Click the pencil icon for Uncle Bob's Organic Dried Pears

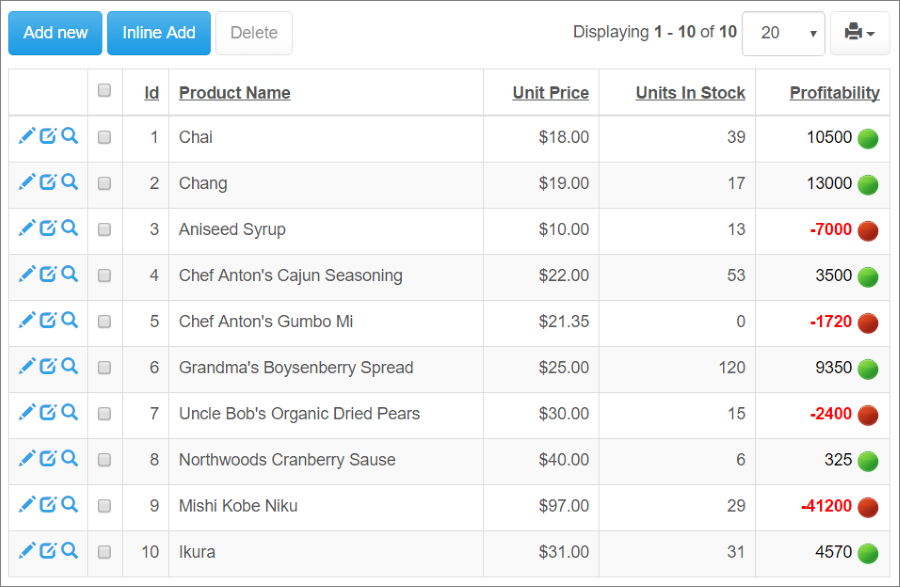(x=27, y=412)
